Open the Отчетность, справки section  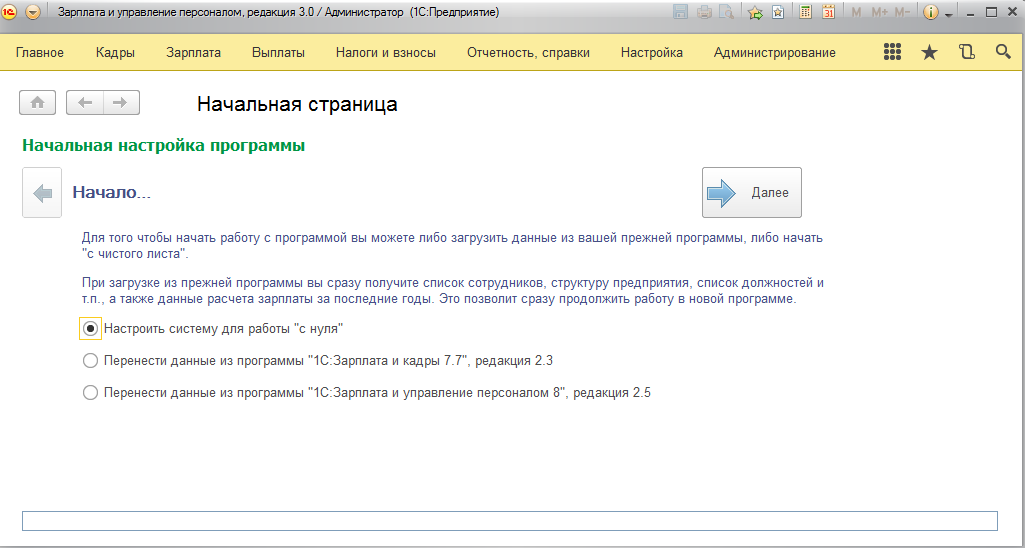coord(528,53)
